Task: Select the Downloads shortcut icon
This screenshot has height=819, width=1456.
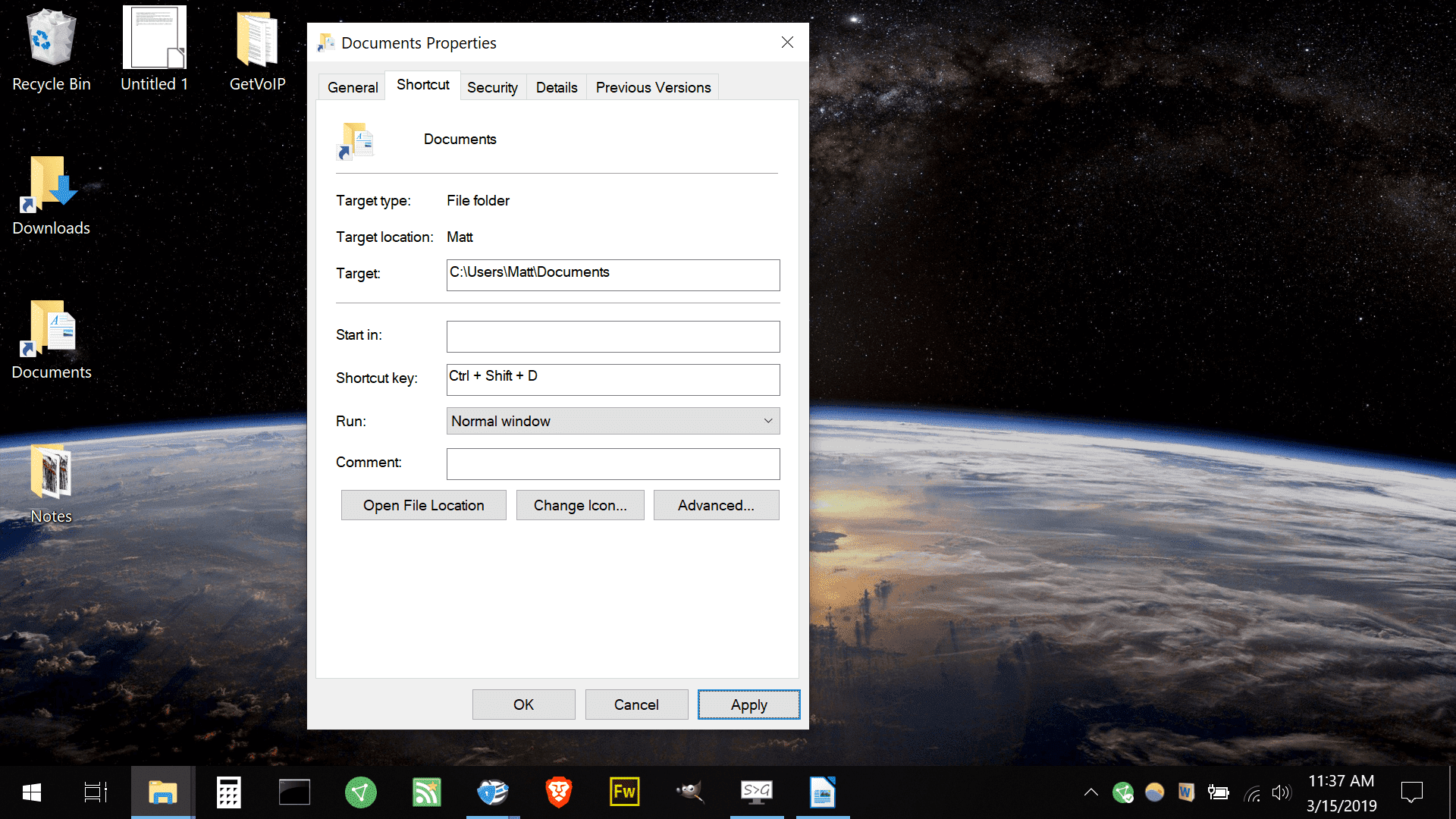Action: tap(51, 196)
